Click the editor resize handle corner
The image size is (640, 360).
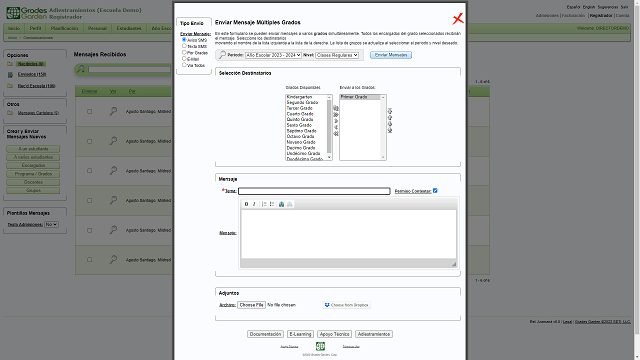[454, 264]
